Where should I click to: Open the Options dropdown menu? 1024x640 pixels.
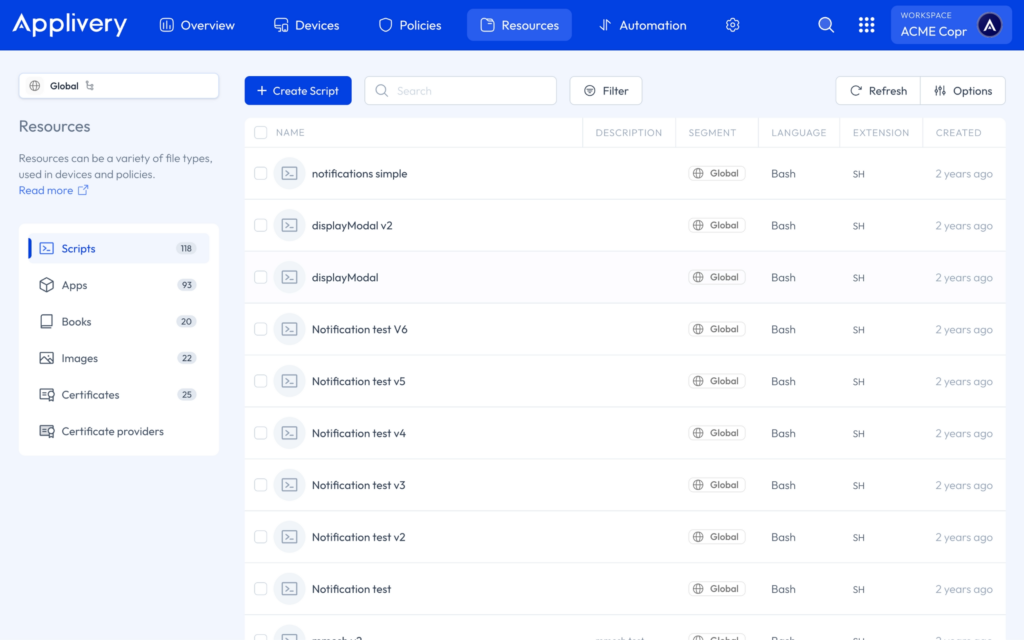click(x=963, y=91)
